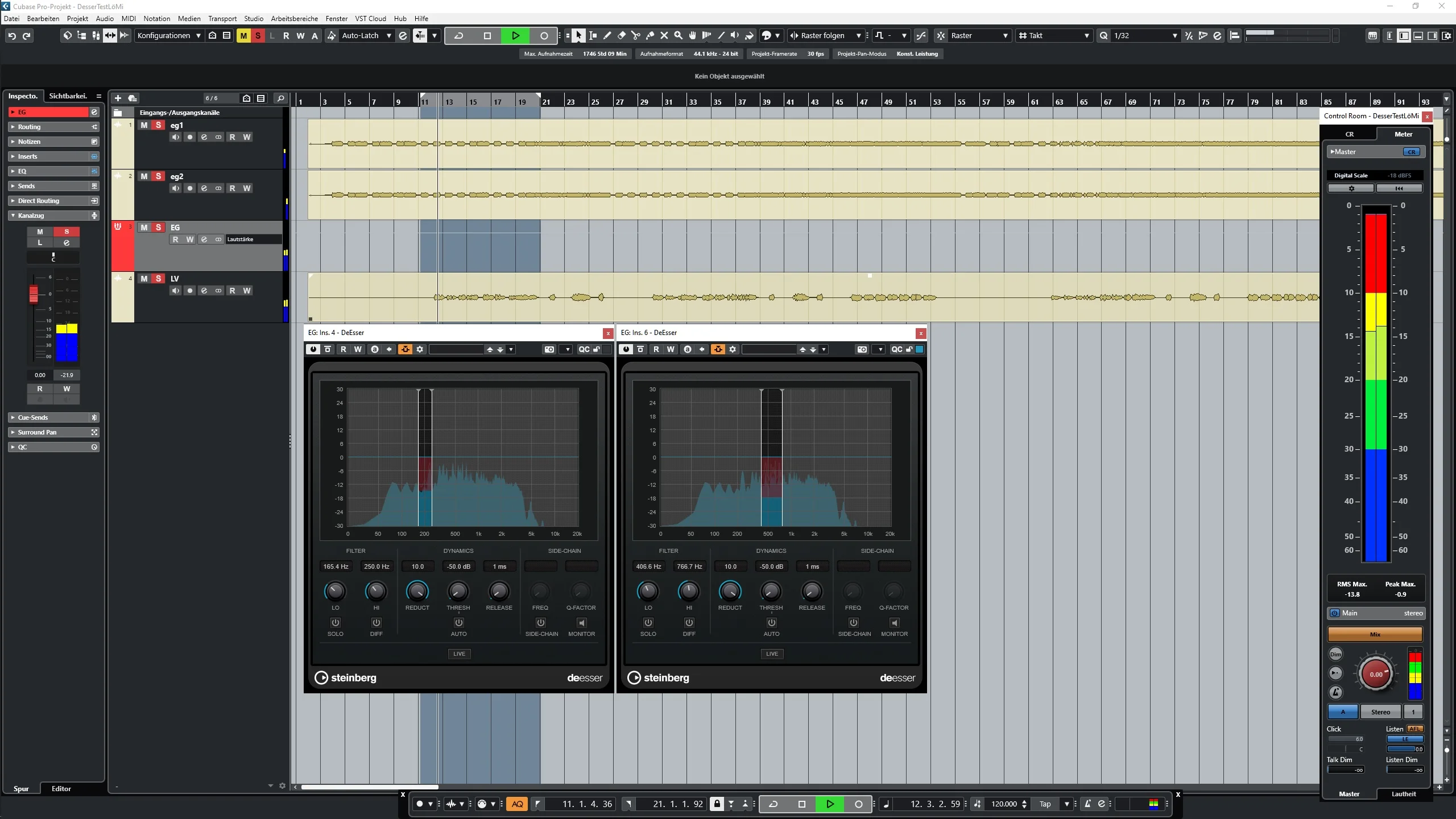Open the Arbeitsbereiche menu
1456x819 pixels.
pos(294,18)
